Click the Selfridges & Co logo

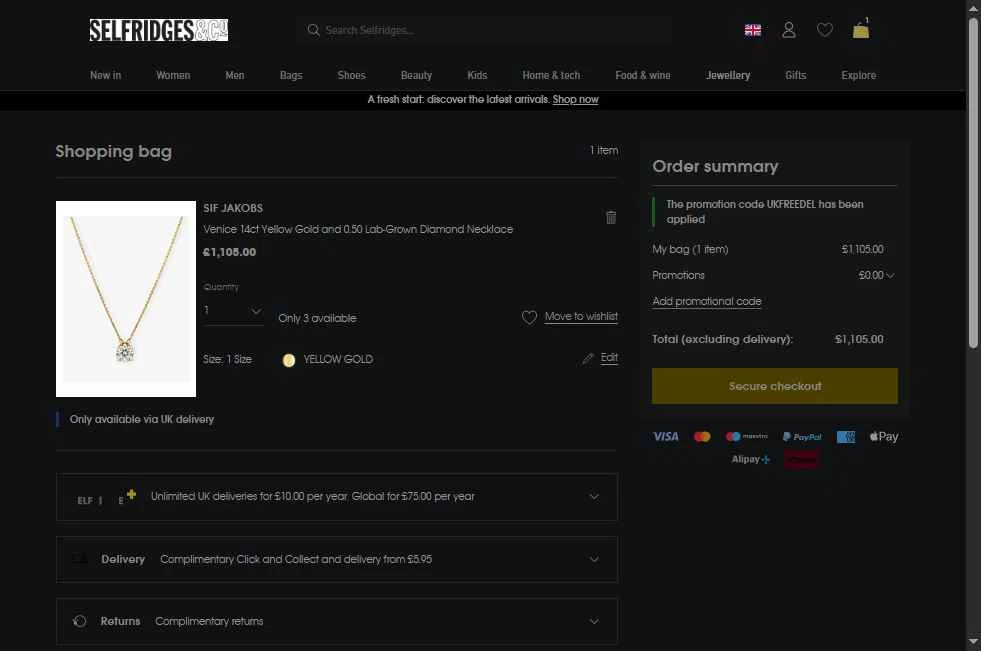[x=159, y=30]
